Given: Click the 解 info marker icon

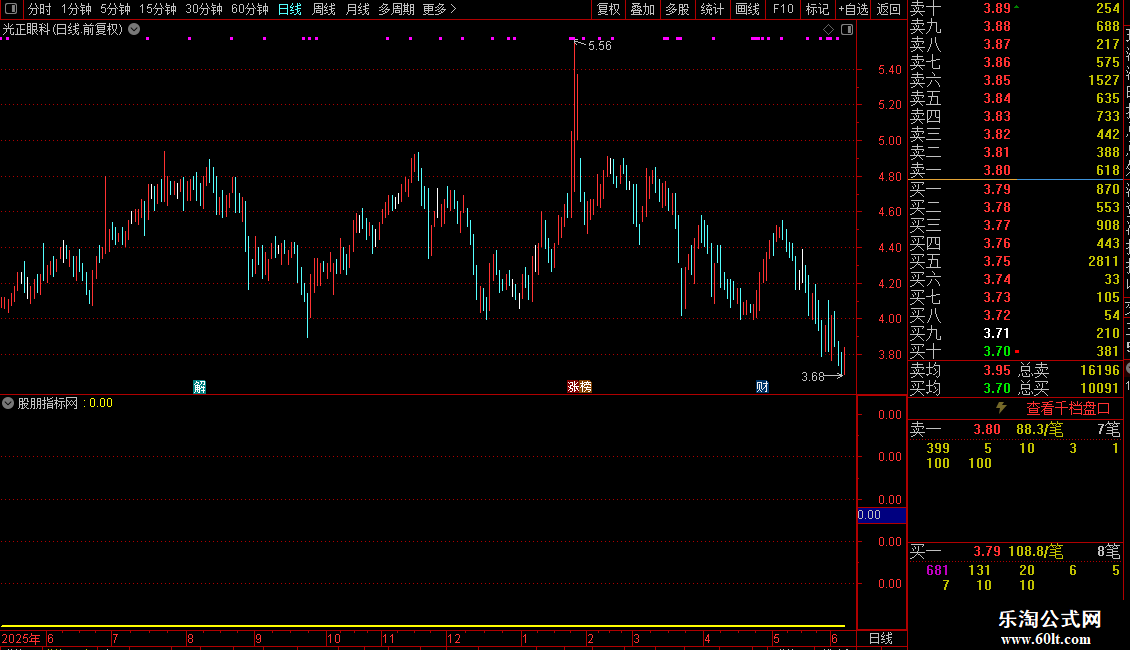Looking at the screenshot, I should pyautogui.click(x=200, y=387).
